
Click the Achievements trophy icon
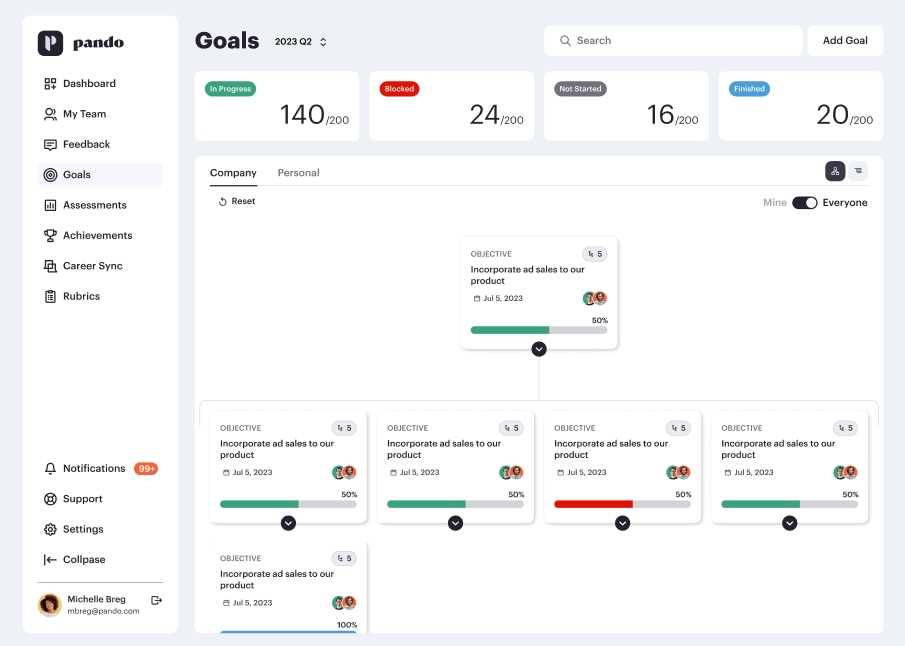pos(50,236)
